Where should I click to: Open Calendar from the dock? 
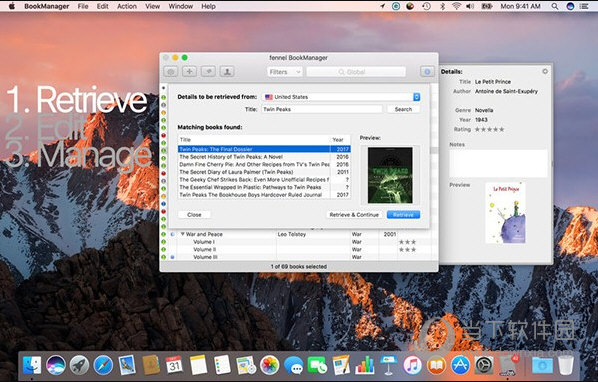click(x=174, y=365)
